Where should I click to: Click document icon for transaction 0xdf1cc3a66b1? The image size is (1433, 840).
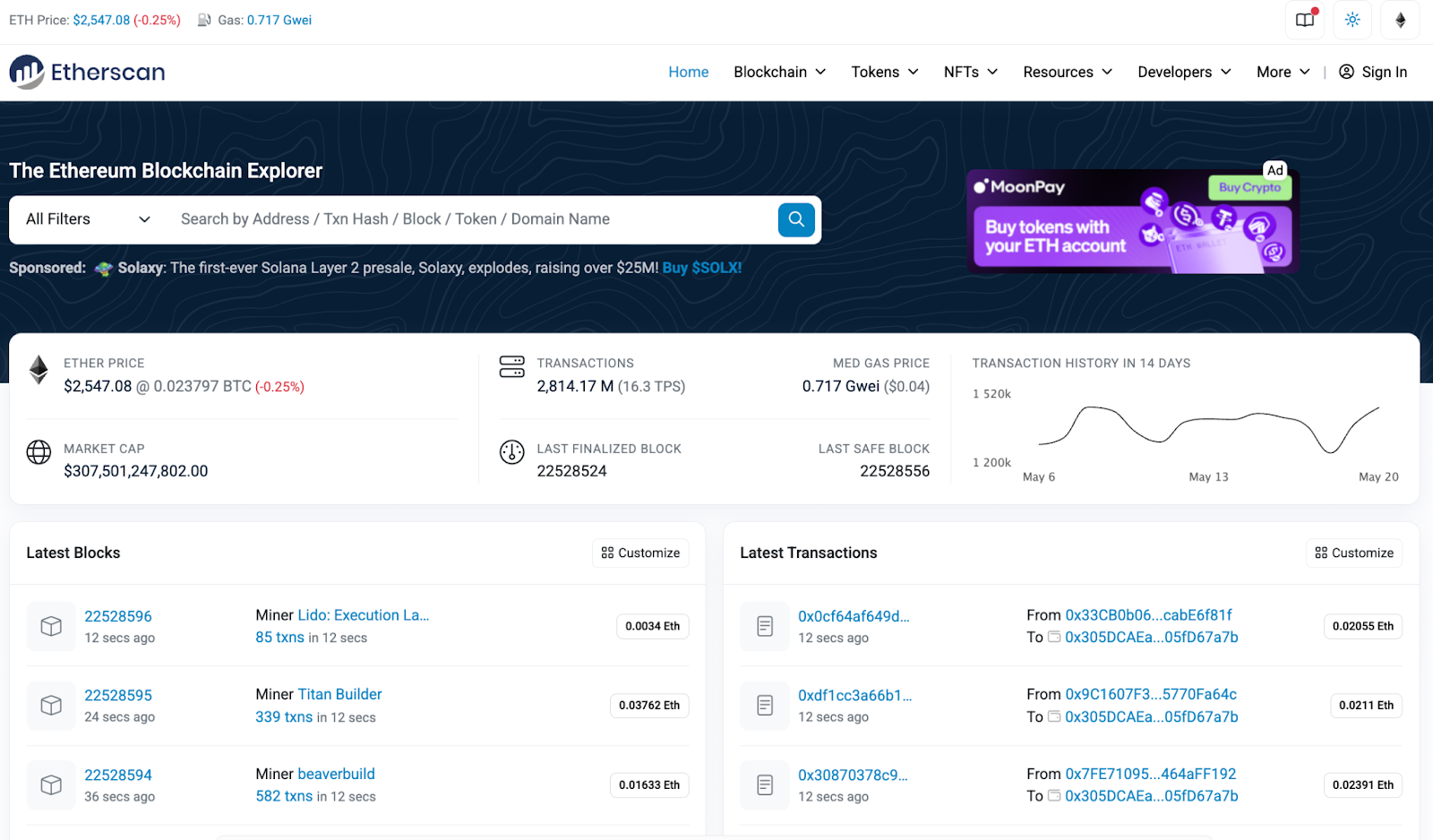point(765,706)
